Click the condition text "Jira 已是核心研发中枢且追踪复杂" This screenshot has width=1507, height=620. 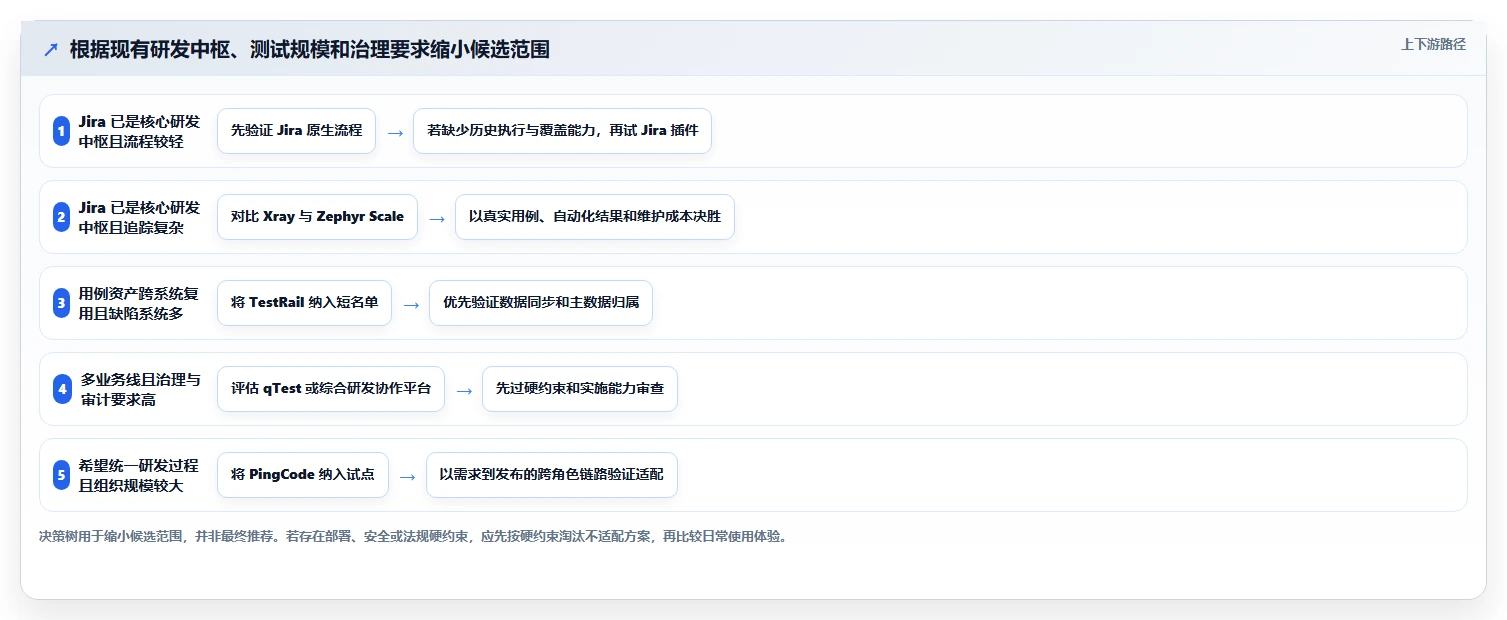pyautogui.click(x=139, y=217)
